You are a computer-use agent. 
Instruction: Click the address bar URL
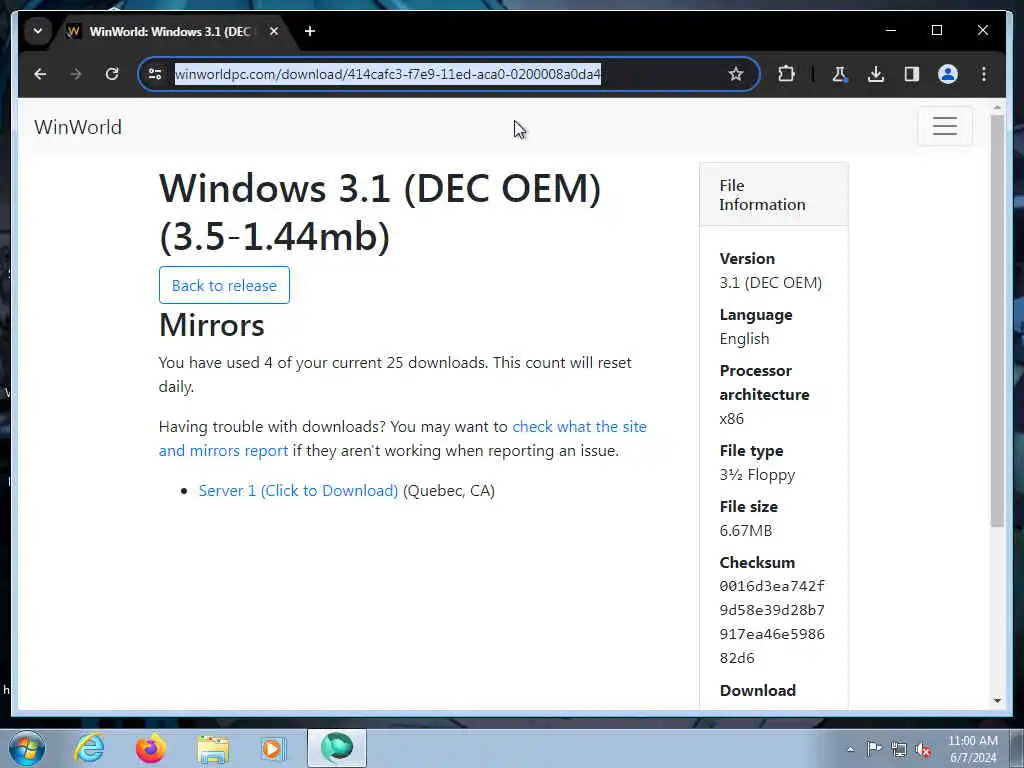click(387, 74)
